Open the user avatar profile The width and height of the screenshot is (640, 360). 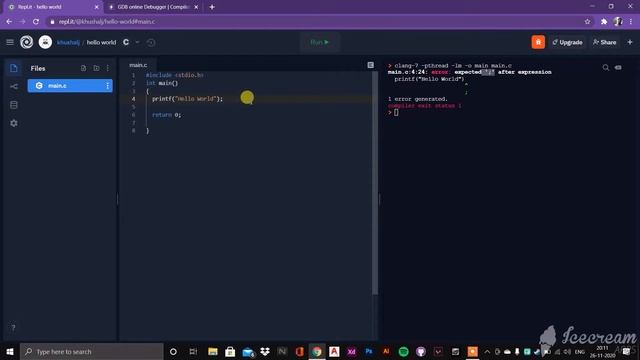[45, 42]
